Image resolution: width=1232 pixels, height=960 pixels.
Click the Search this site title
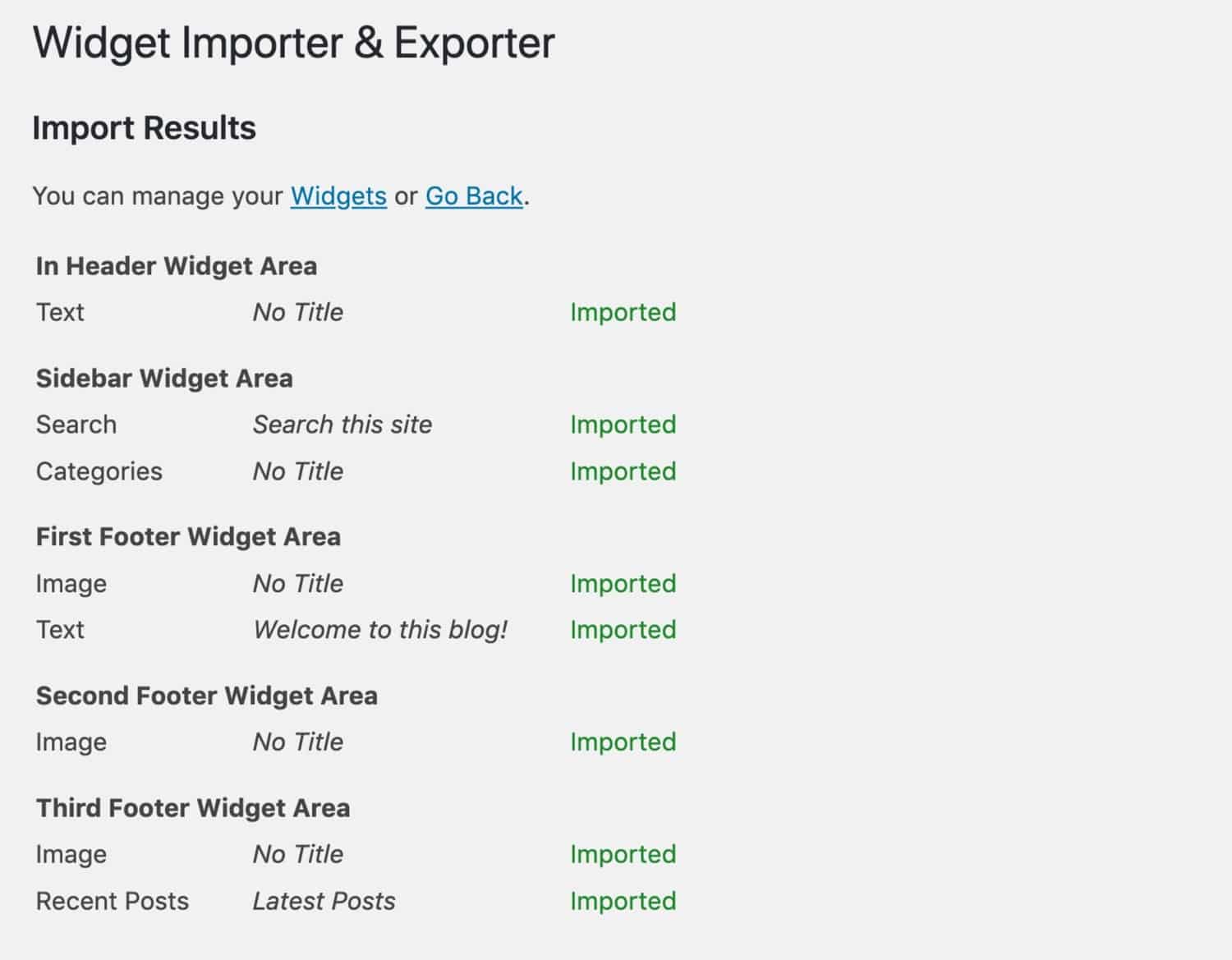click(x=342, y=424)
